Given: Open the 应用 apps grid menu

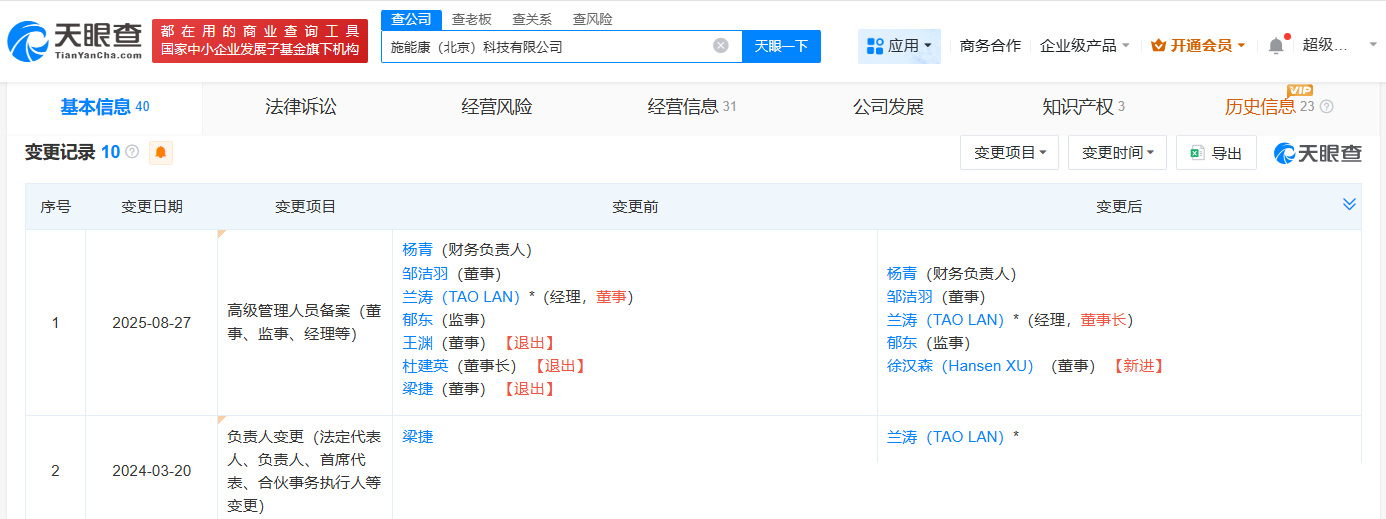Looking at the screenshot, I should click(x=899, y=46).
